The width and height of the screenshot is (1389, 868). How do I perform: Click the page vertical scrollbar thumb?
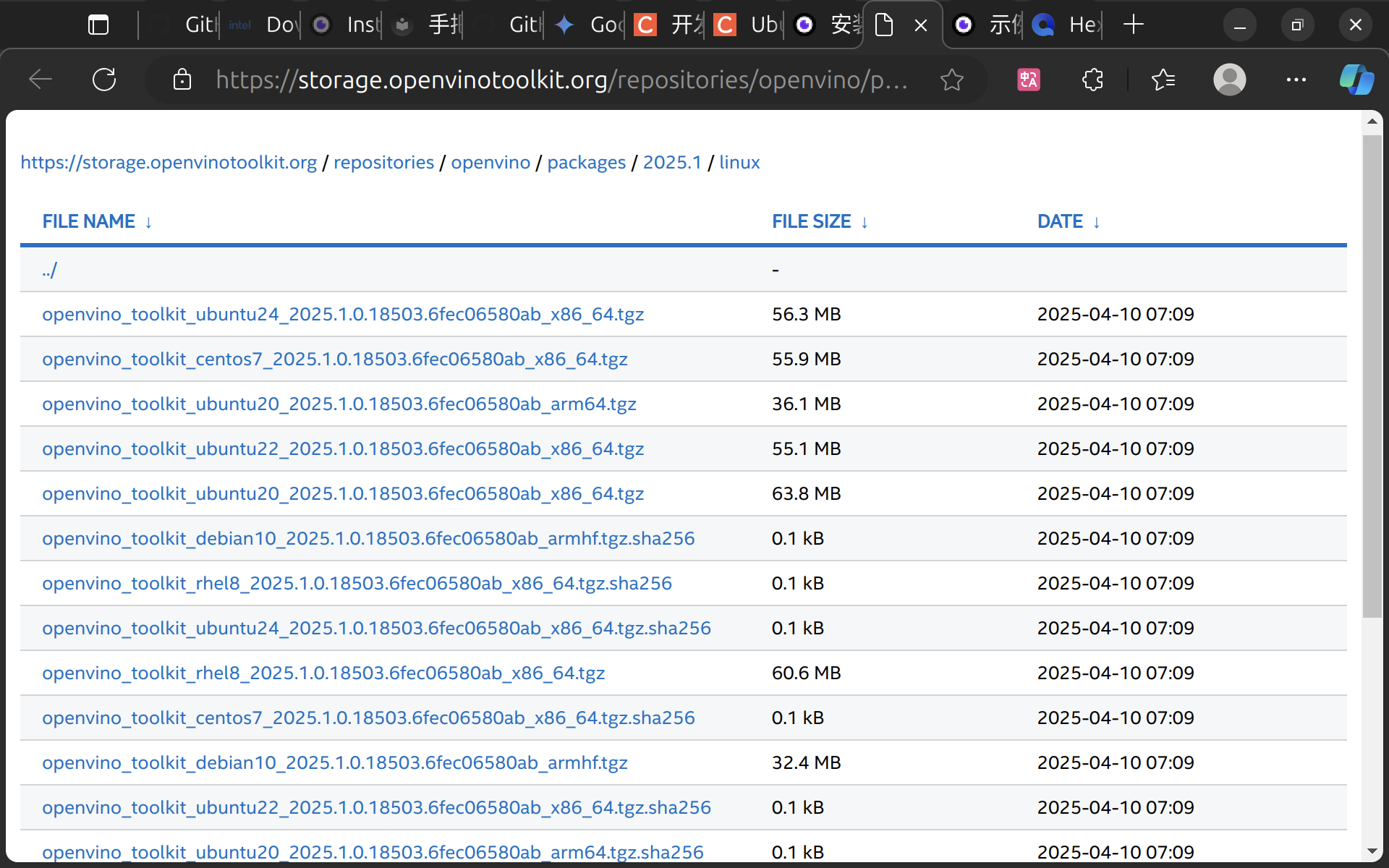(x=1372, y=376)
